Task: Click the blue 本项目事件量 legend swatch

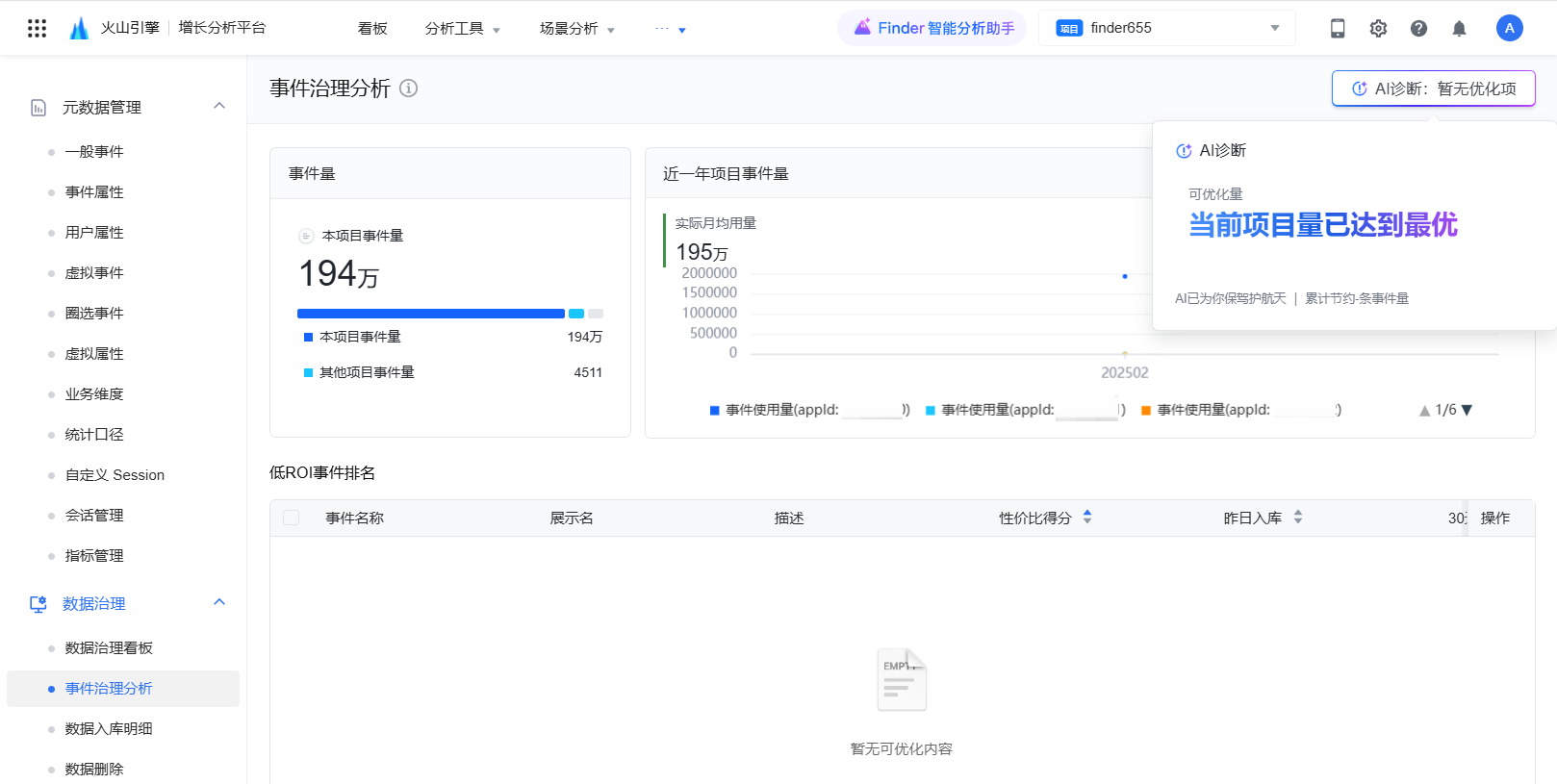Action: pos(308,337)
